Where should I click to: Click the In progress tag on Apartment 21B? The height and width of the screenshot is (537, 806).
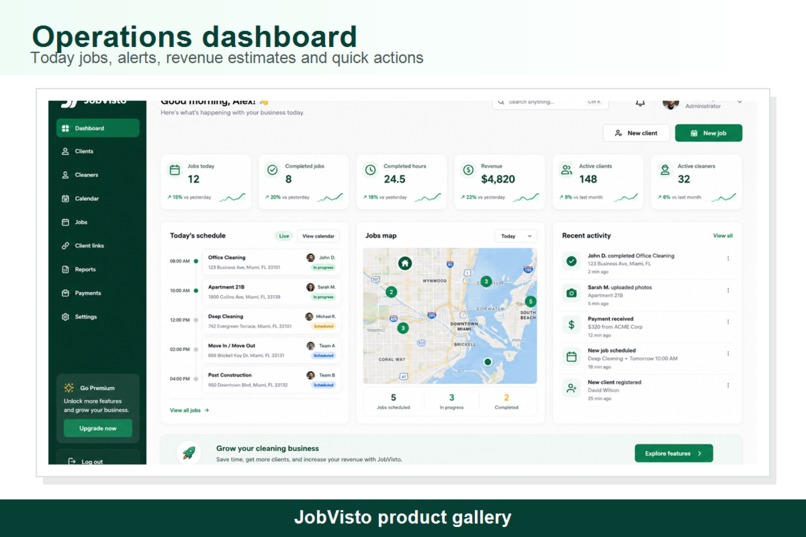(323, 297)
